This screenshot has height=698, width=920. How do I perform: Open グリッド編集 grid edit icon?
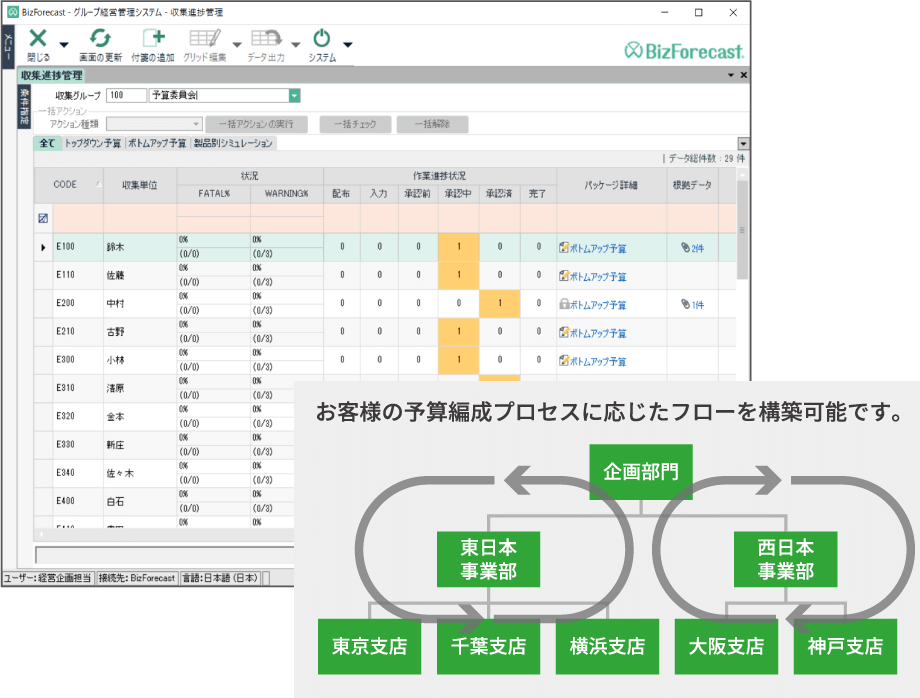click(205, 38)
